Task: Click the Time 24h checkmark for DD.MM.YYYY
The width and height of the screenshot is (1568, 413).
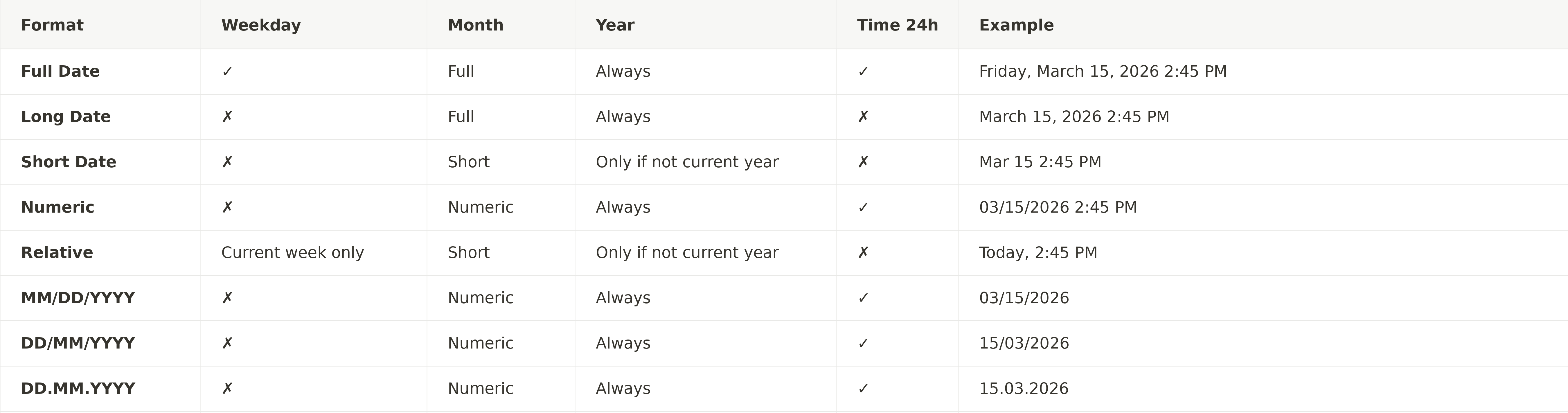Action: click(x=863, y=388)
